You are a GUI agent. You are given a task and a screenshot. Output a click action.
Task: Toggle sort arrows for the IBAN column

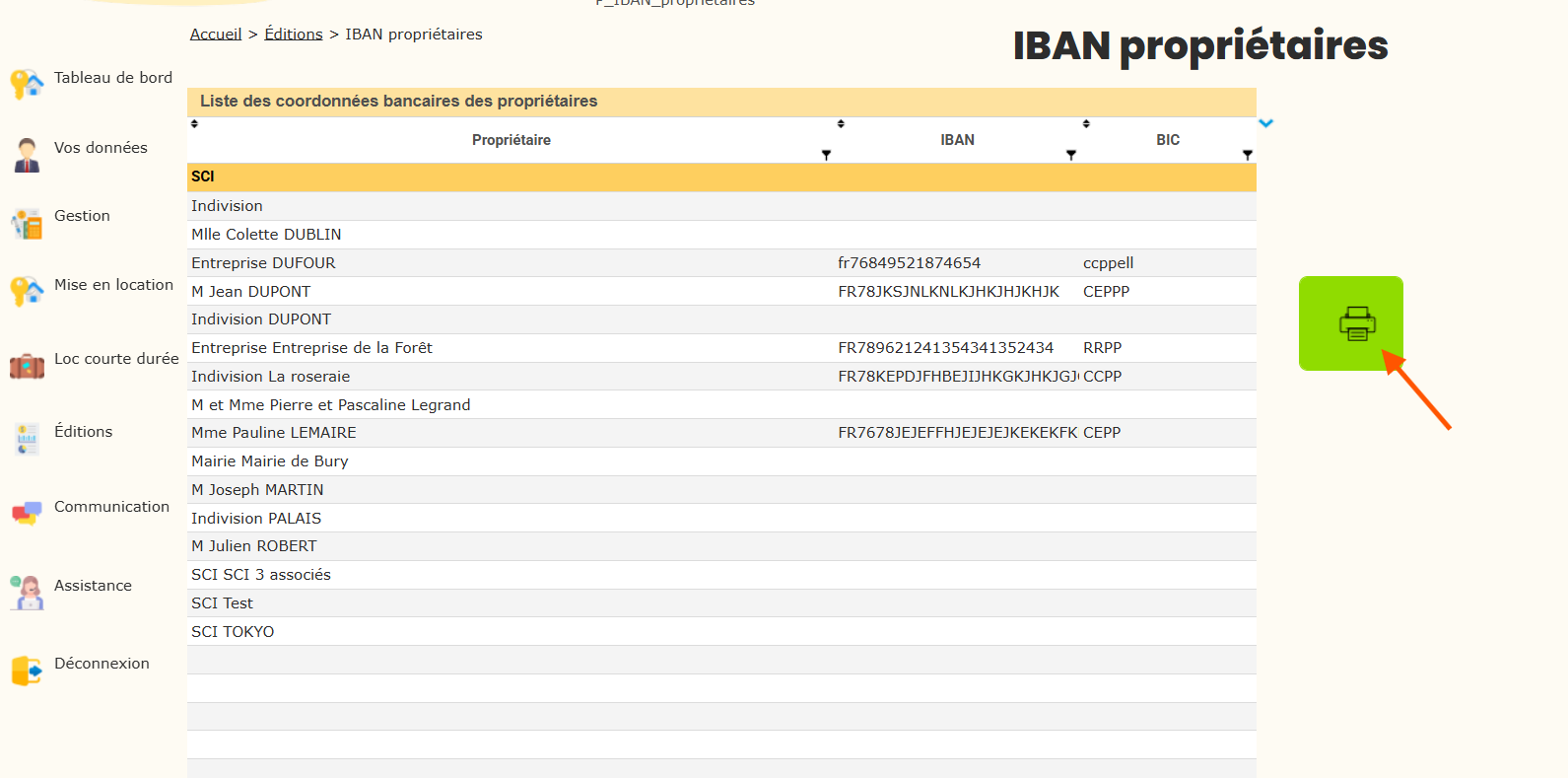tap(841, 124)
